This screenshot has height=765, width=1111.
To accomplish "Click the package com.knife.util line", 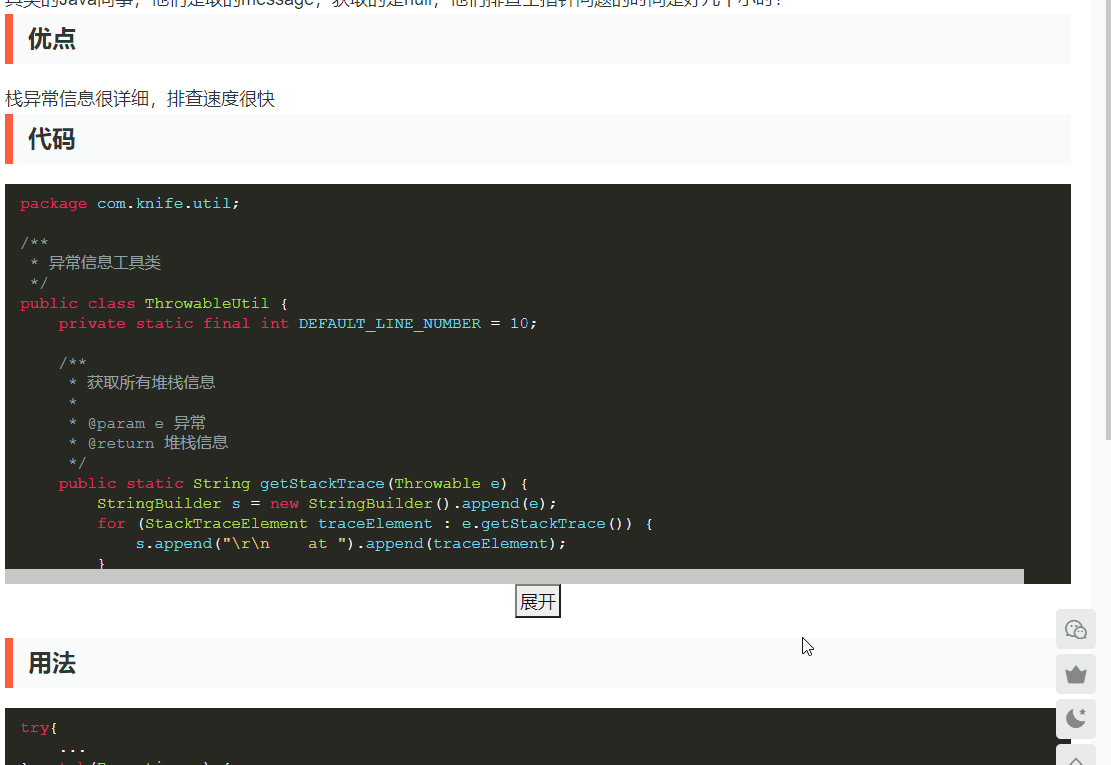I will 130,203.
